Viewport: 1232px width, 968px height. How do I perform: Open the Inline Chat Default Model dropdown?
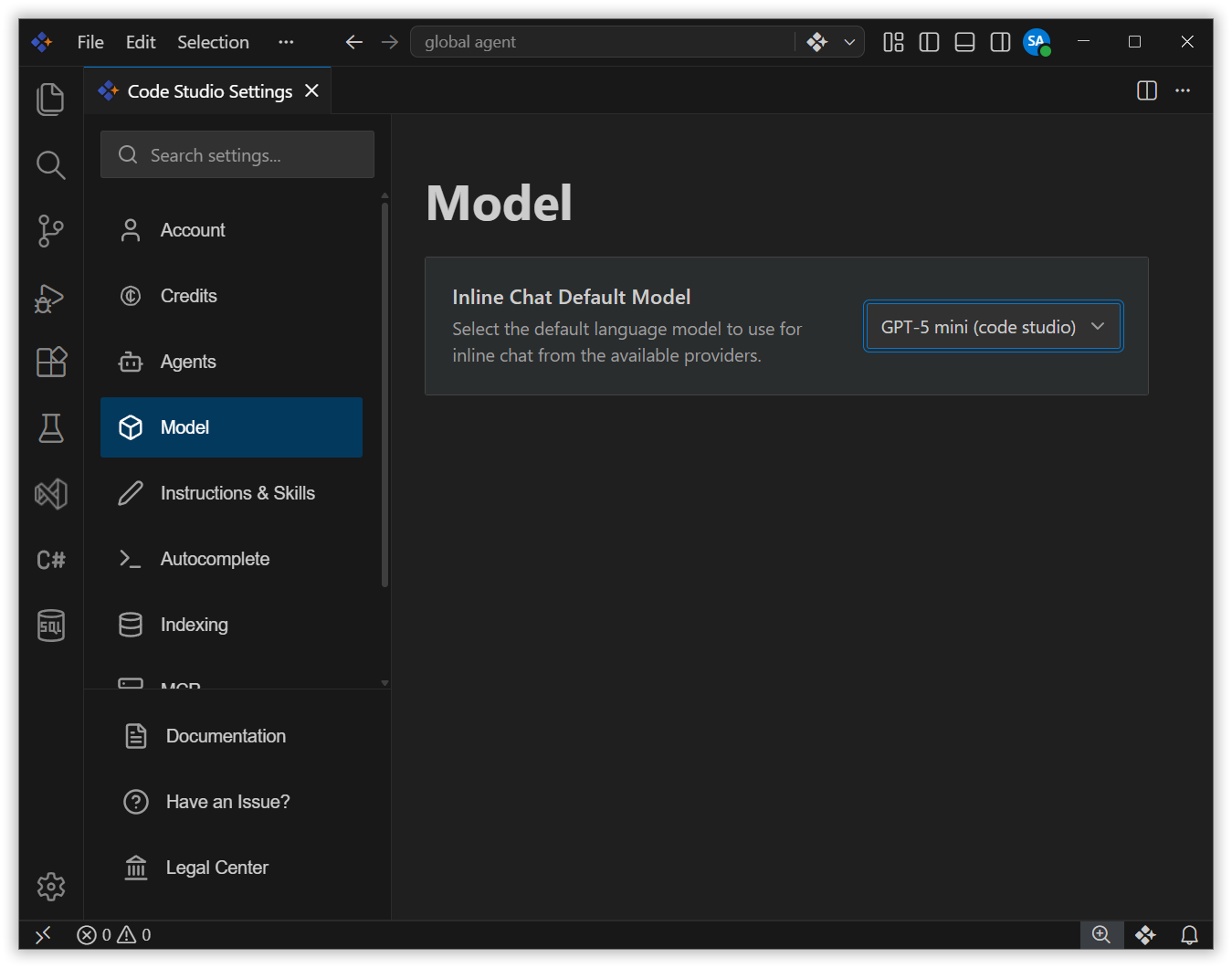[x=994, y=327]
